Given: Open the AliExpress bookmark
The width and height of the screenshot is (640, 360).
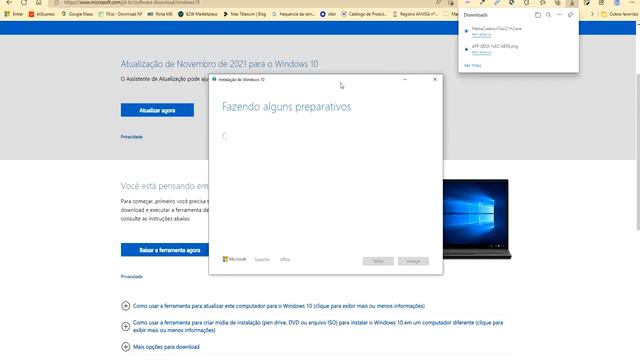Looking at the screenshot, I should [x=42, y=14].
